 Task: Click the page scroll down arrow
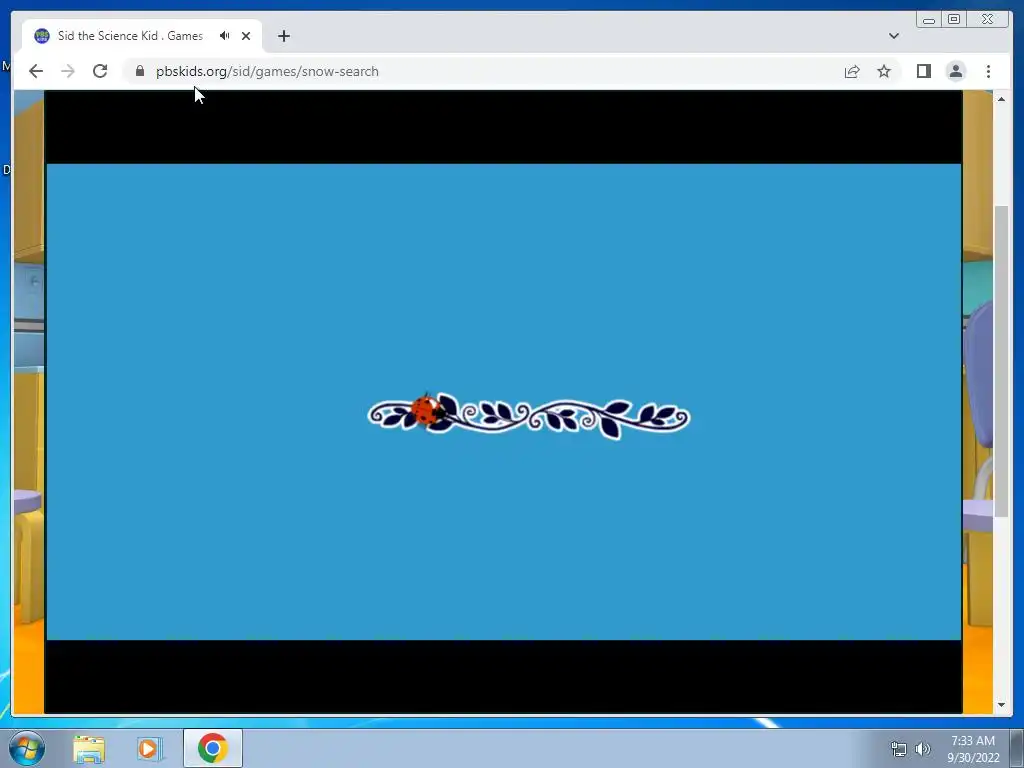point(1001,705)
